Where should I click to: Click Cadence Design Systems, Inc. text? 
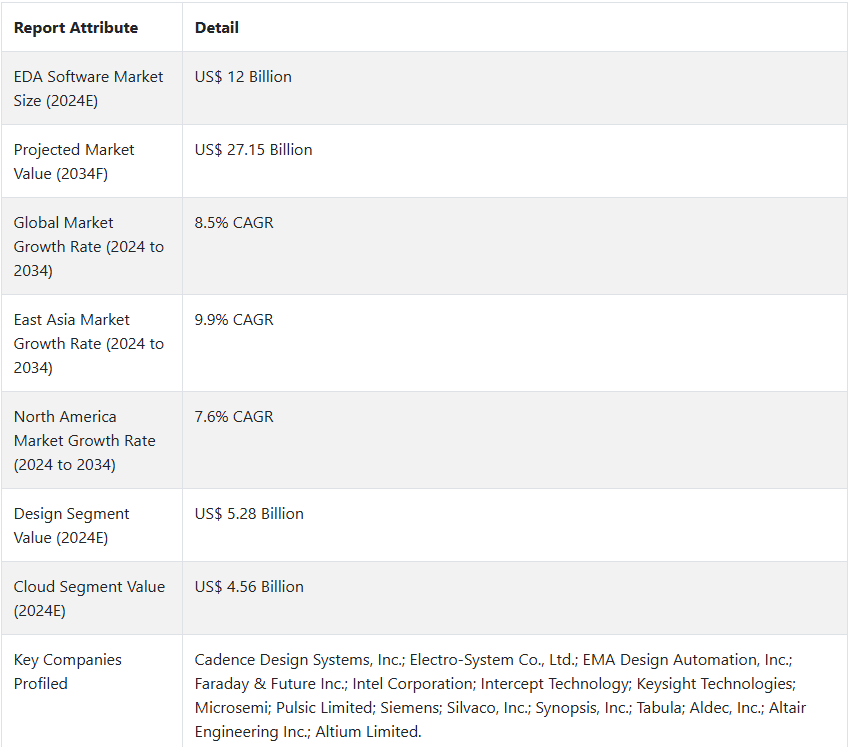(299, 660)
